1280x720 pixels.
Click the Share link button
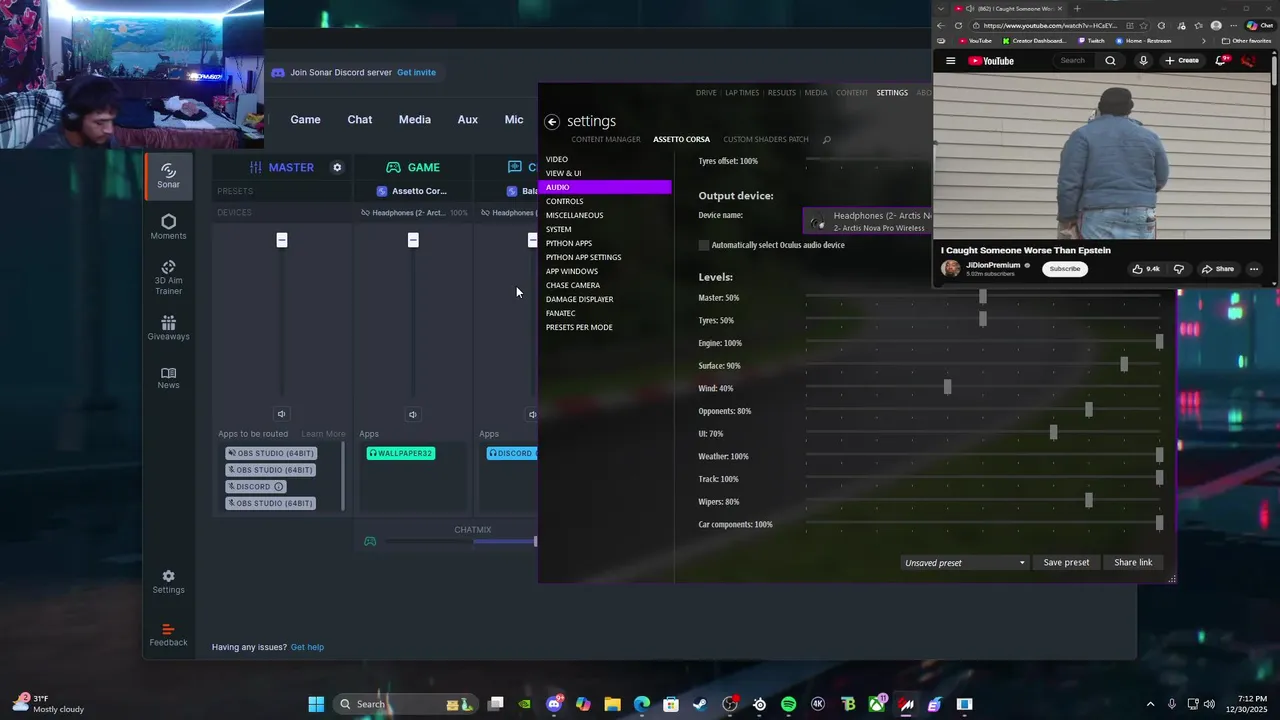pyautogui.click(x=1133, y=563)
